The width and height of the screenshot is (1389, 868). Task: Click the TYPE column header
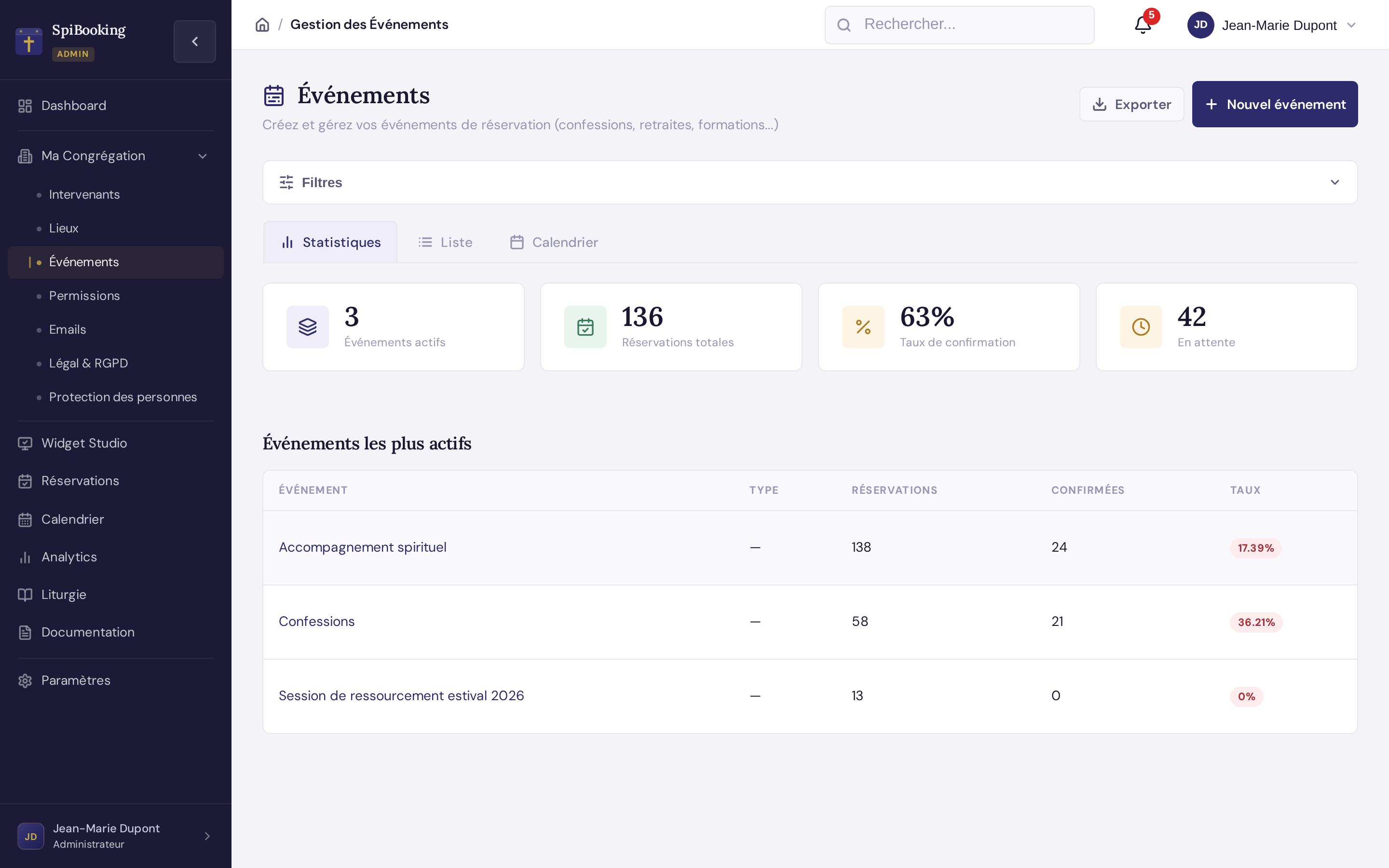click(x=764, y=490)
